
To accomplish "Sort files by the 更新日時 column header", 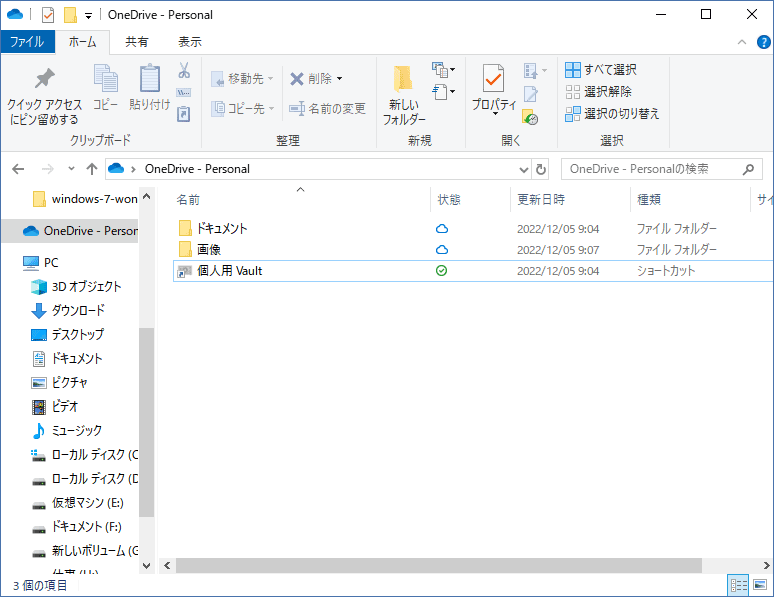I will tap(541, 200).
